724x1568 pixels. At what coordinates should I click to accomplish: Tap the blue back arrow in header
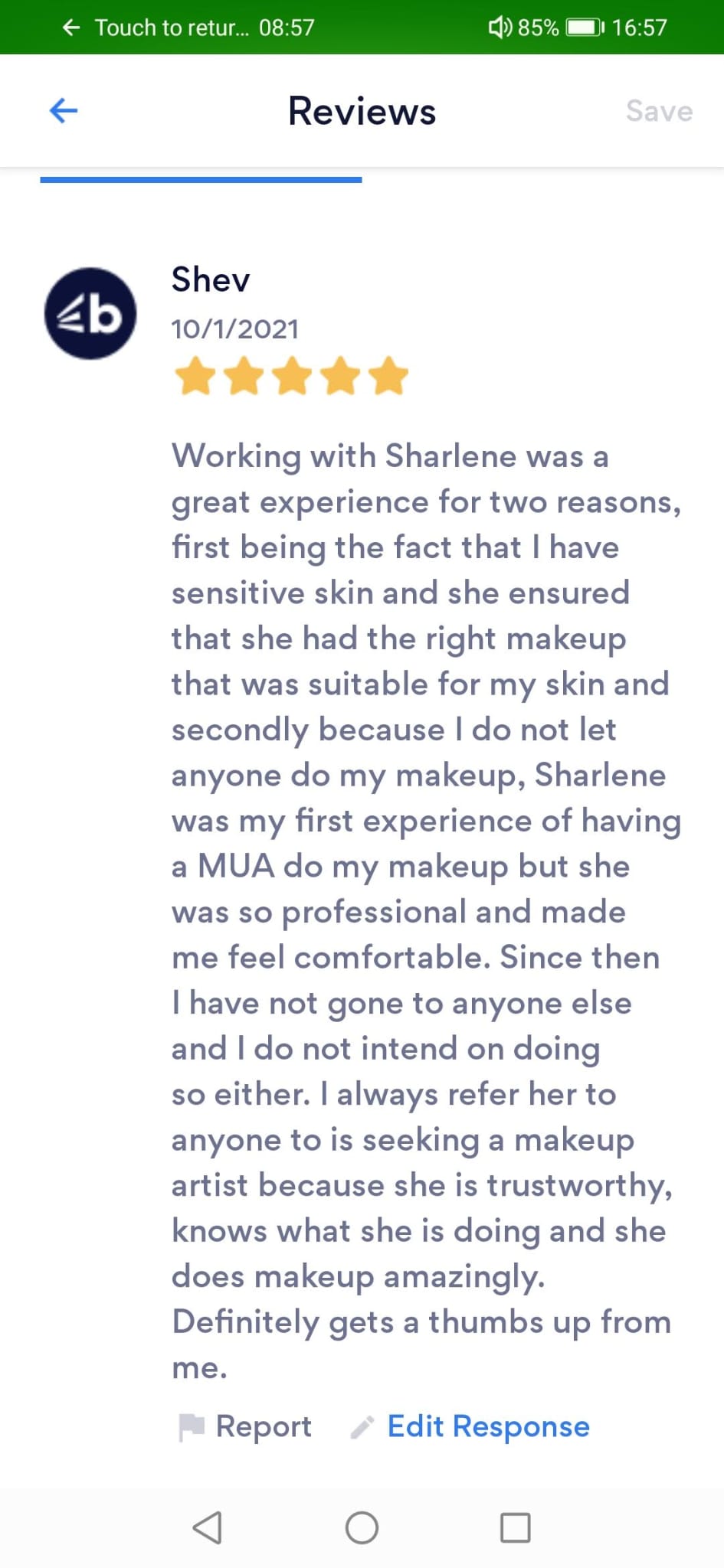pyautogui.click(x=64, y=111)
